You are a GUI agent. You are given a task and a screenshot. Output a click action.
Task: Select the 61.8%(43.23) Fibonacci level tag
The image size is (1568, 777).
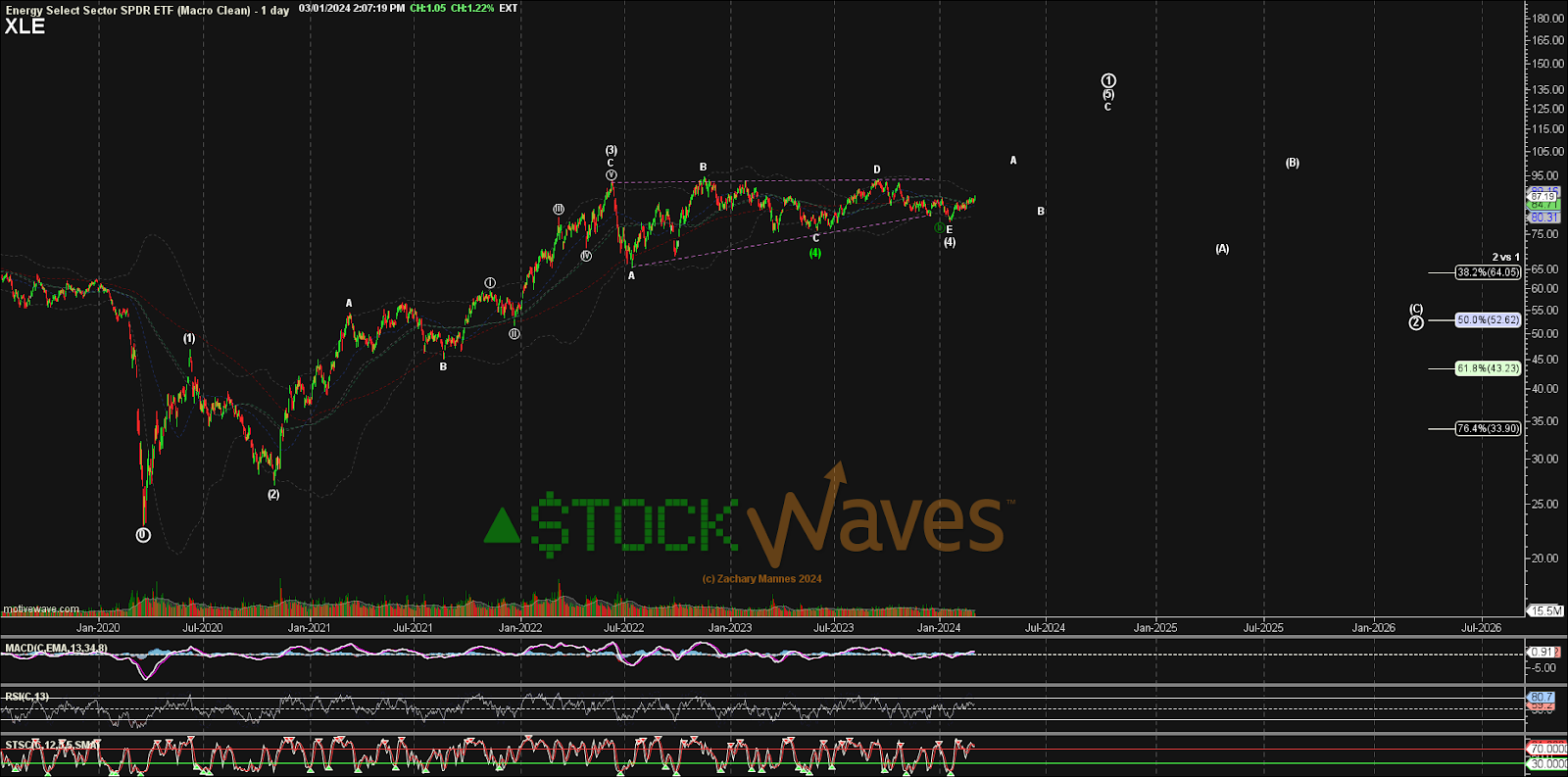tap(1488, 368)
